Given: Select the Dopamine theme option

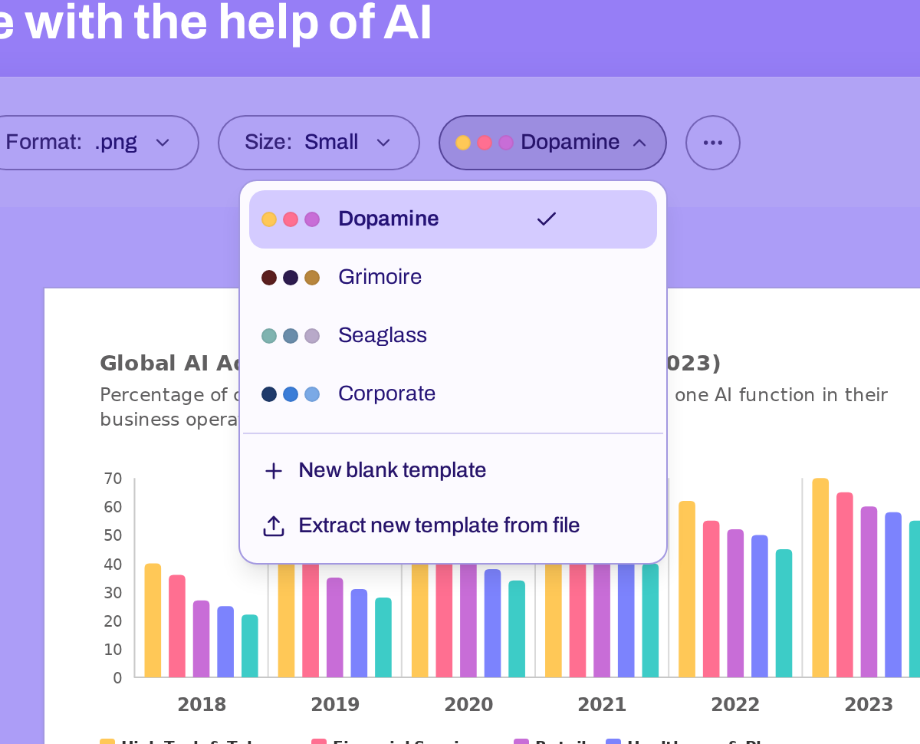Looking at the screenshot, I should [452, 219].
